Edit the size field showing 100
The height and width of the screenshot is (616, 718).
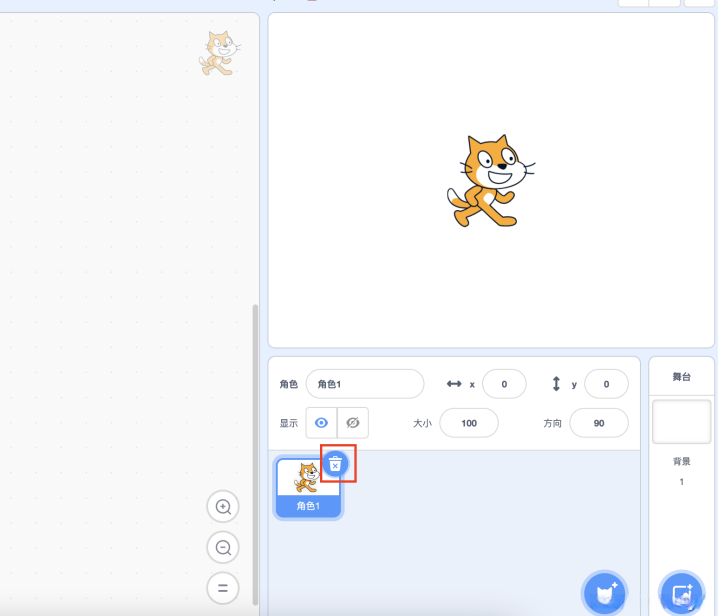(x=469, y=423)
